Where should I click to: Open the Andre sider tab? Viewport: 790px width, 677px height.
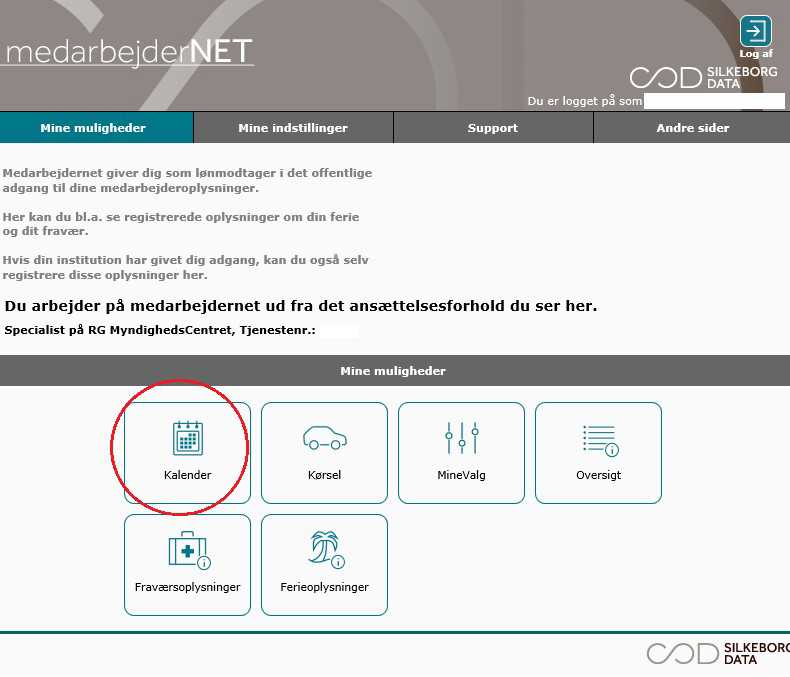pos(692,128)
